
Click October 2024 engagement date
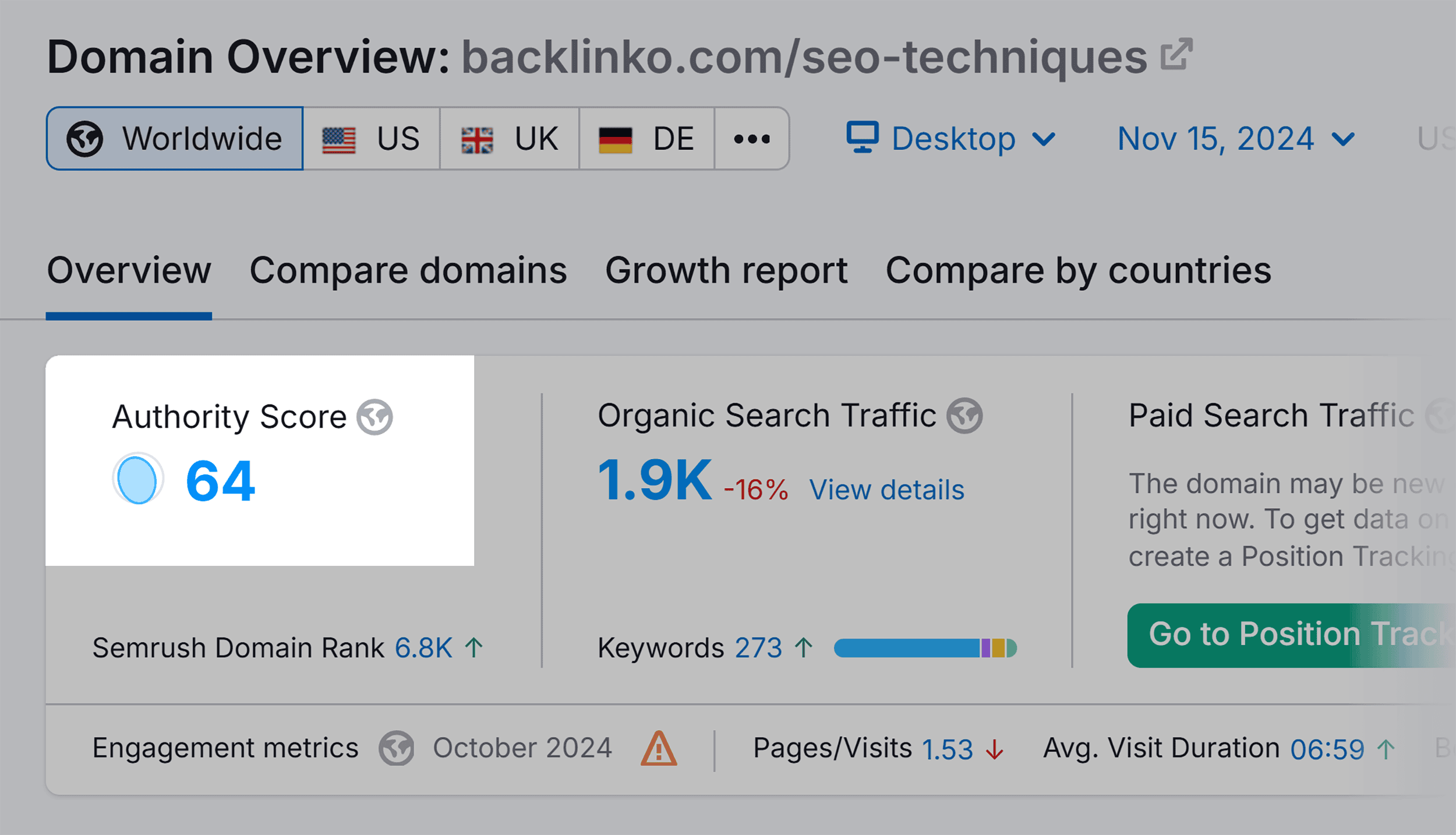tap(522, 748)
